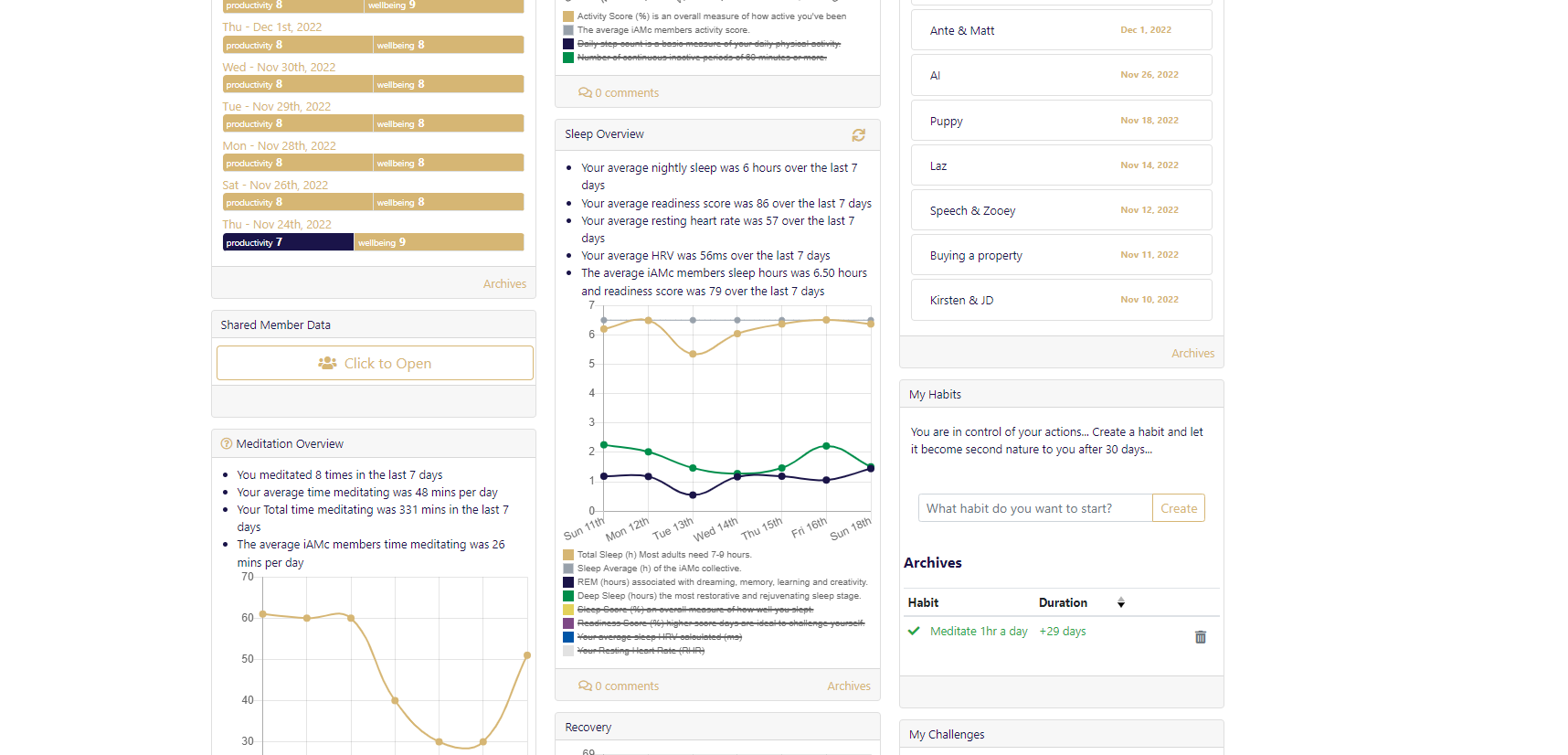
Task: Click the green checkmark beside Meditate 1hr a day
Action: point(914,632)
